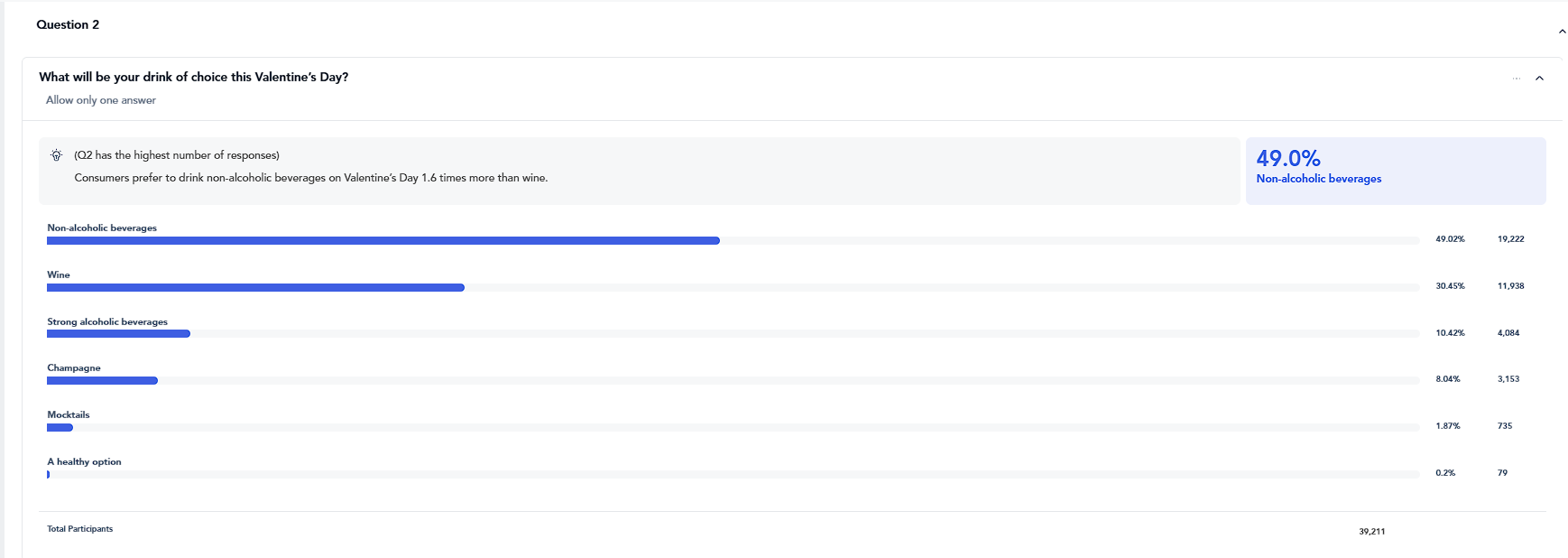Click the lightbulb insight icon
Image resolution: width=1568 pixels, height=558 pixels.
(x=57, y=155)
